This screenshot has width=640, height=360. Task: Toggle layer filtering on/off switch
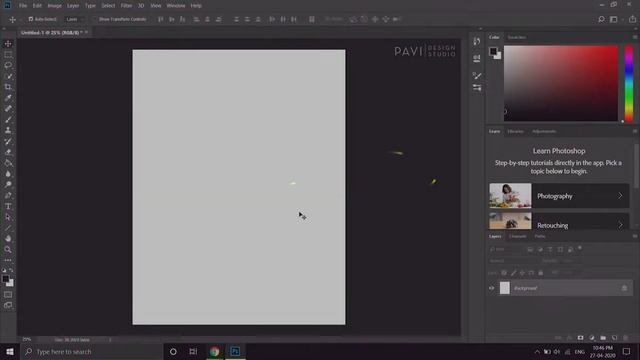pyautogui.click(x=580, y=248)
